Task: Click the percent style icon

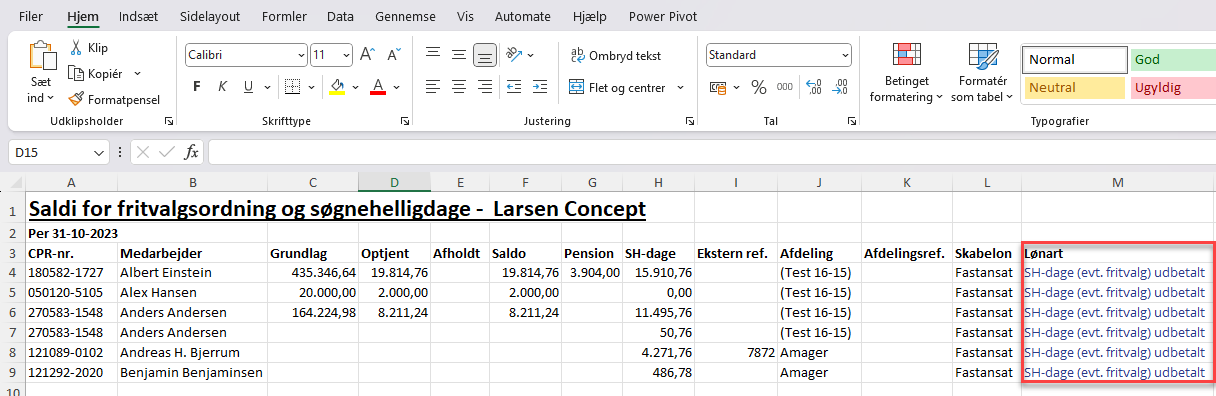Action: [758, 88]
